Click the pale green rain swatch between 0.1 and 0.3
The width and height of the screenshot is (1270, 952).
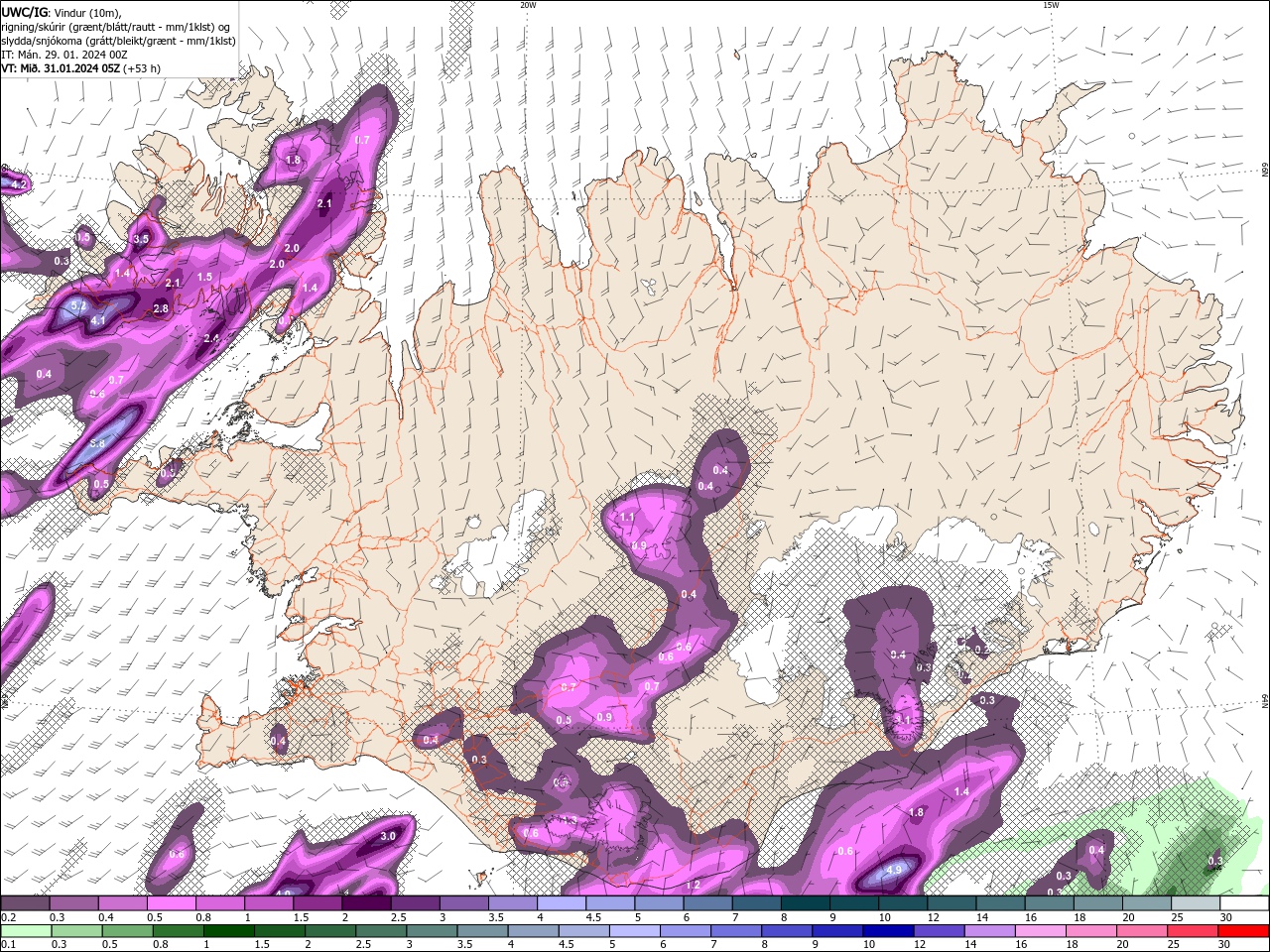25,931
